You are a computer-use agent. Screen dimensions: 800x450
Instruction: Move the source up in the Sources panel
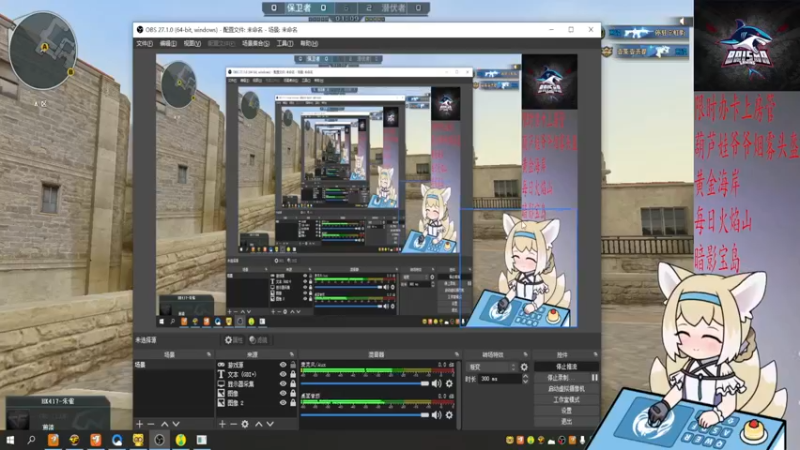click(x=259, y=424)
